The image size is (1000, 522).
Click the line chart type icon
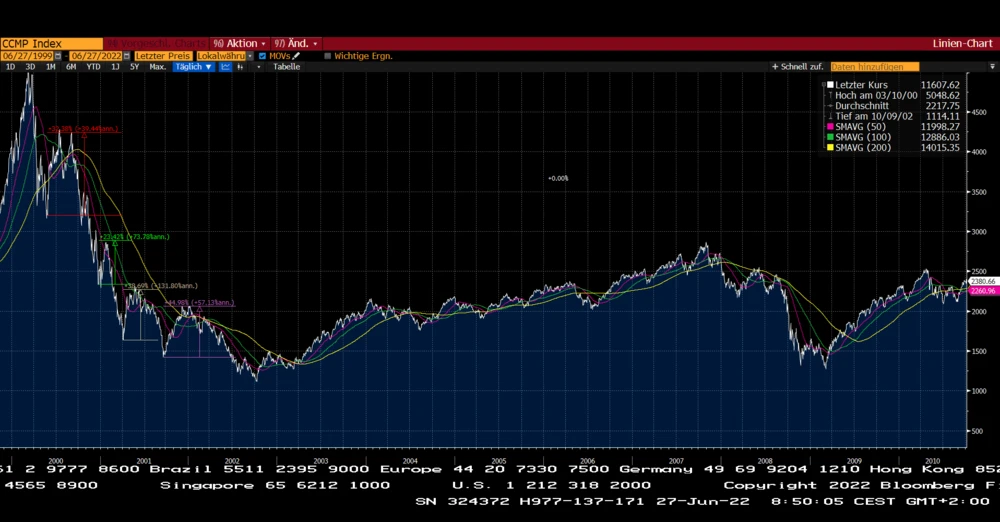tap(226, 67)
